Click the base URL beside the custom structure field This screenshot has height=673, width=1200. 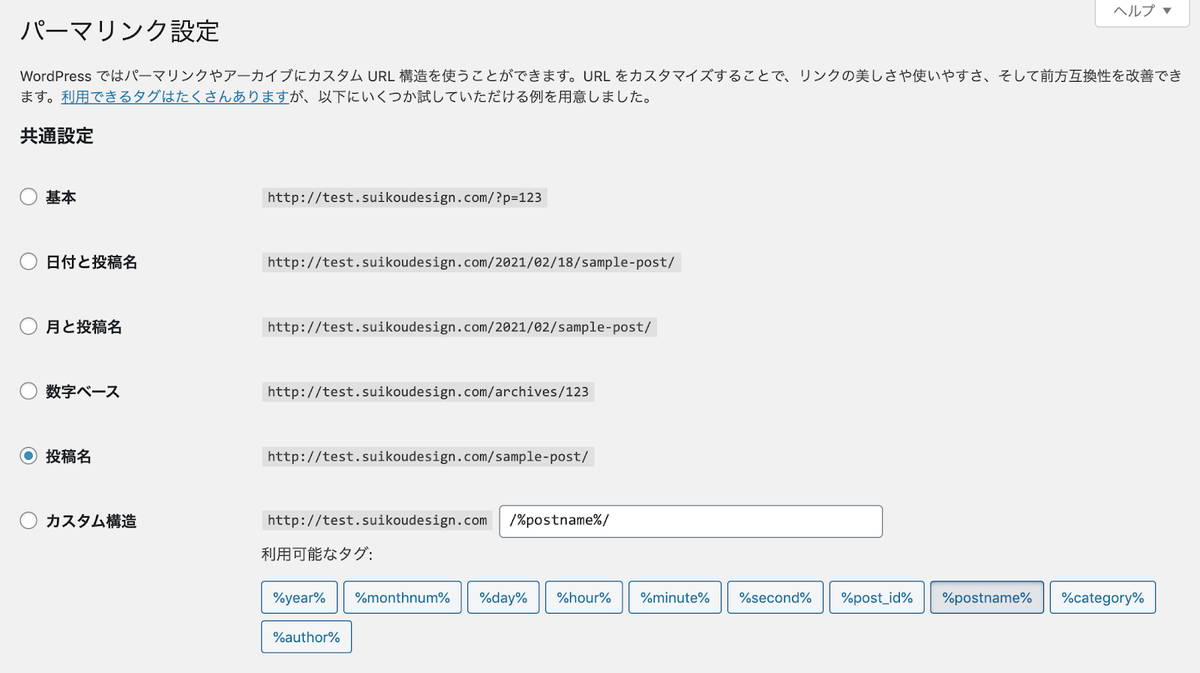pyautogui.click(x=377, y=521)
